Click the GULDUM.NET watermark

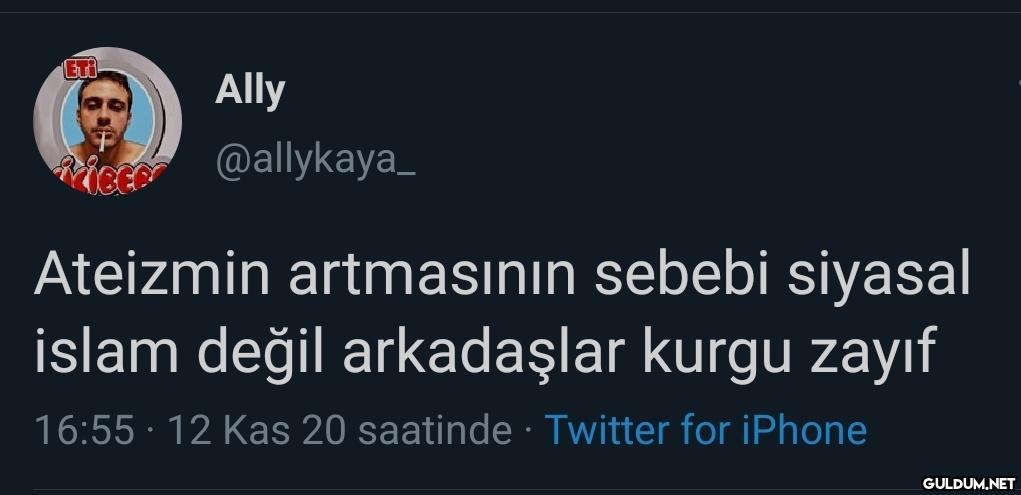pyautogui.click(x=969, y=483)
